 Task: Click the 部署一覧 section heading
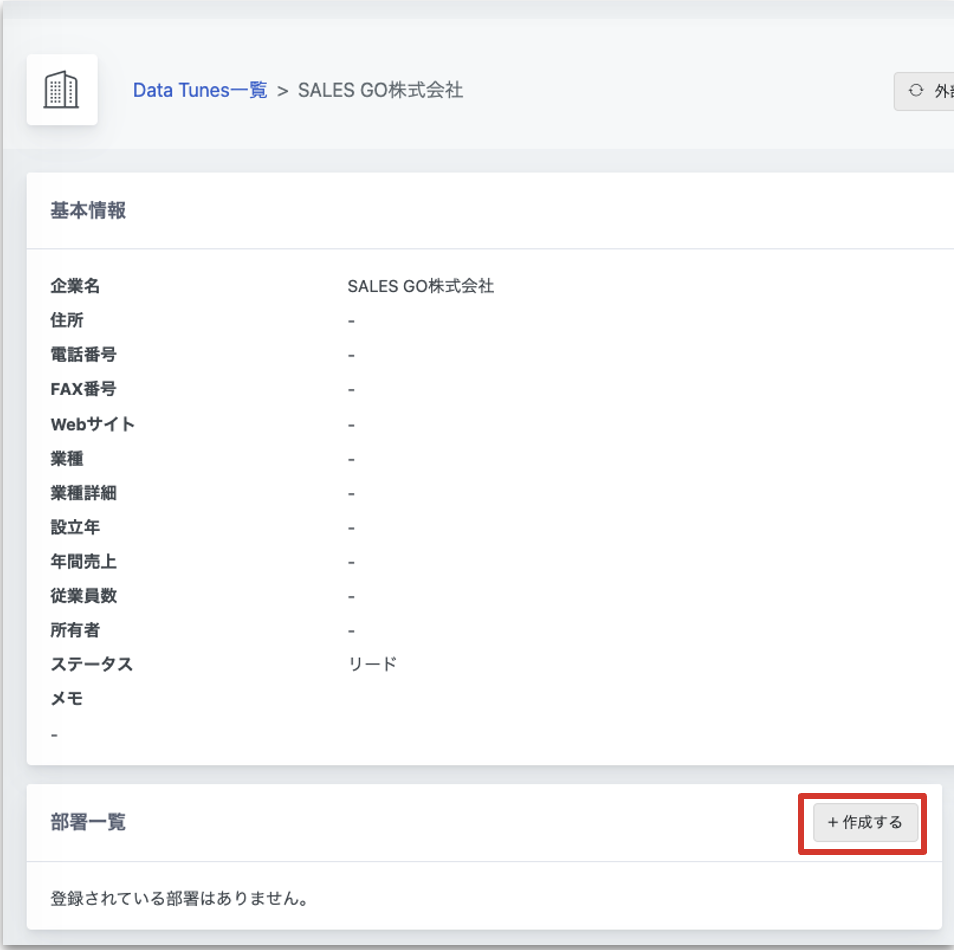pyautogui.click(x=88, y=822)
